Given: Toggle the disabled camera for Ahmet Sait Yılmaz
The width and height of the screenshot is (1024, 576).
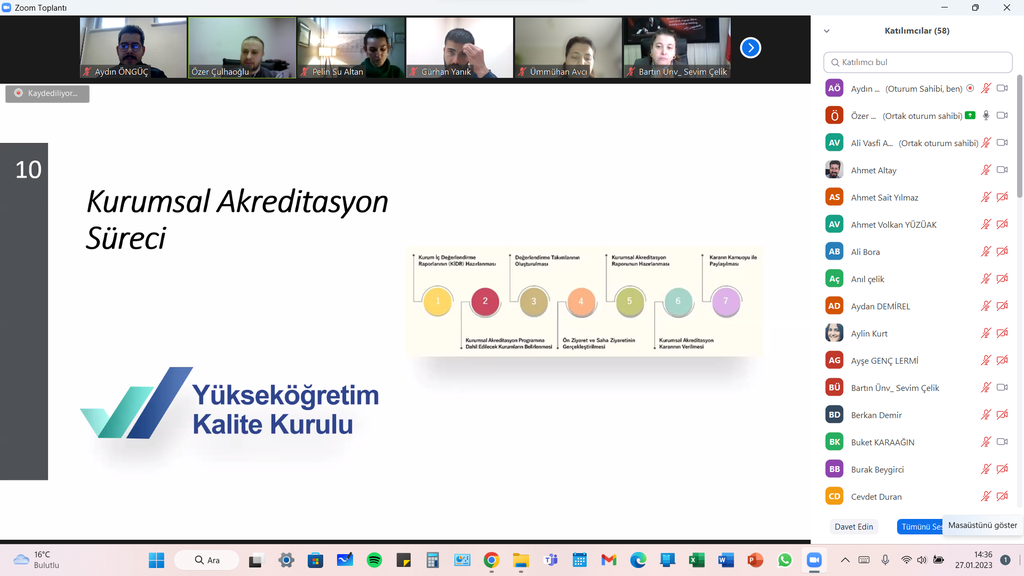Looking at the screenshot, I should (x=1002, y=197).
